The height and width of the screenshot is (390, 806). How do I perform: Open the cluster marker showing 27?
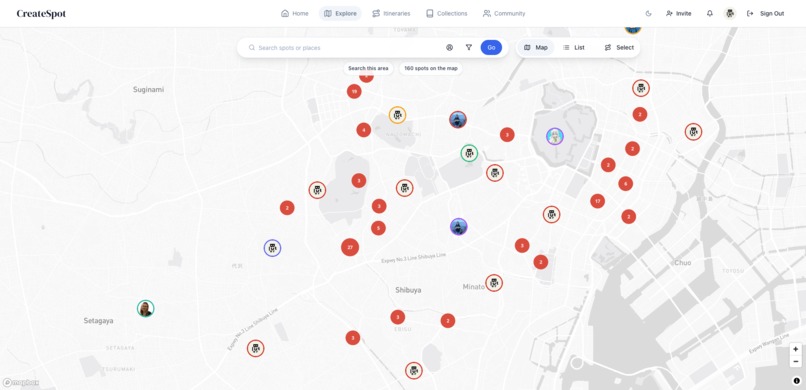(350, 247)
